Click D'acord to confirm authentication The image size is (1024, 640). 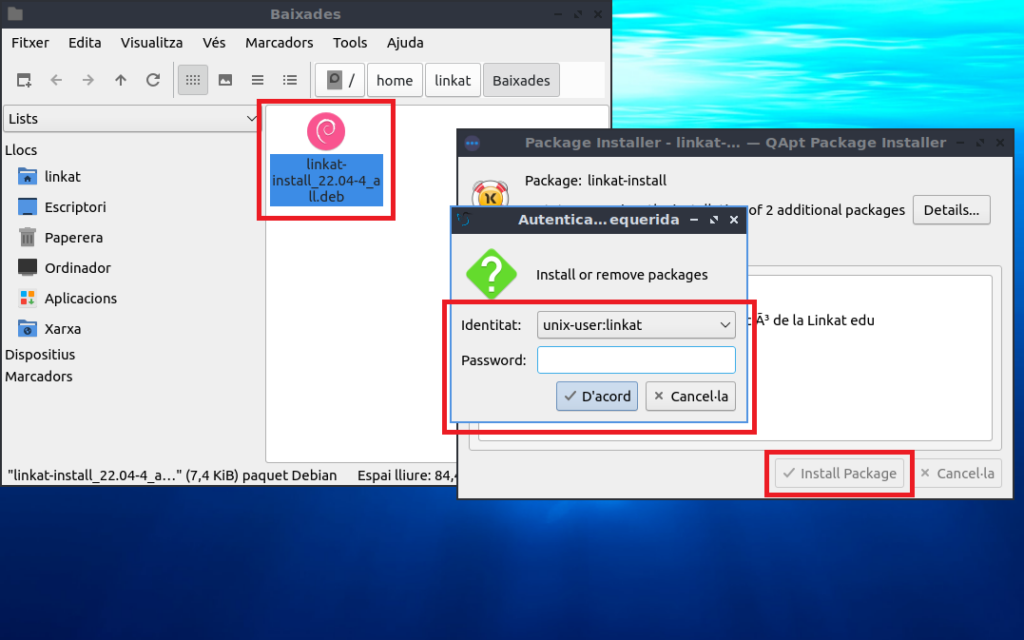pos(597,396)
